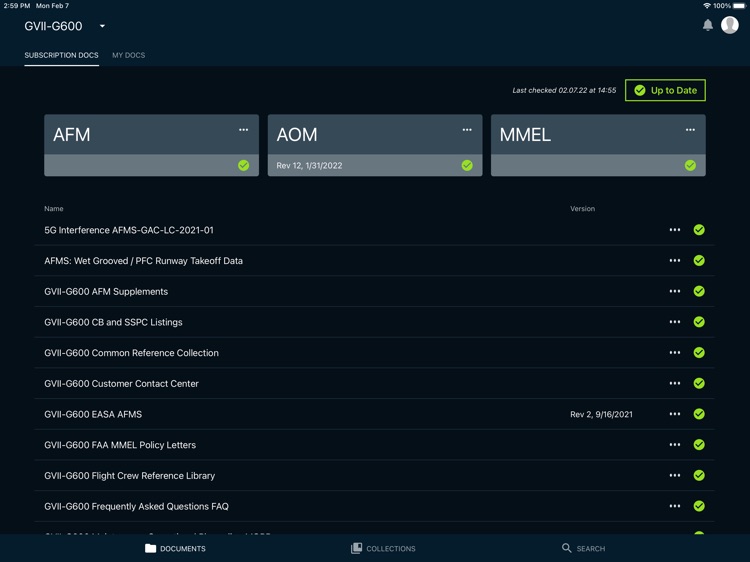Go to the Collections bottom tab
Image resolution: width=750 pixels, height=562 pixels.
(x=383, y=548)
